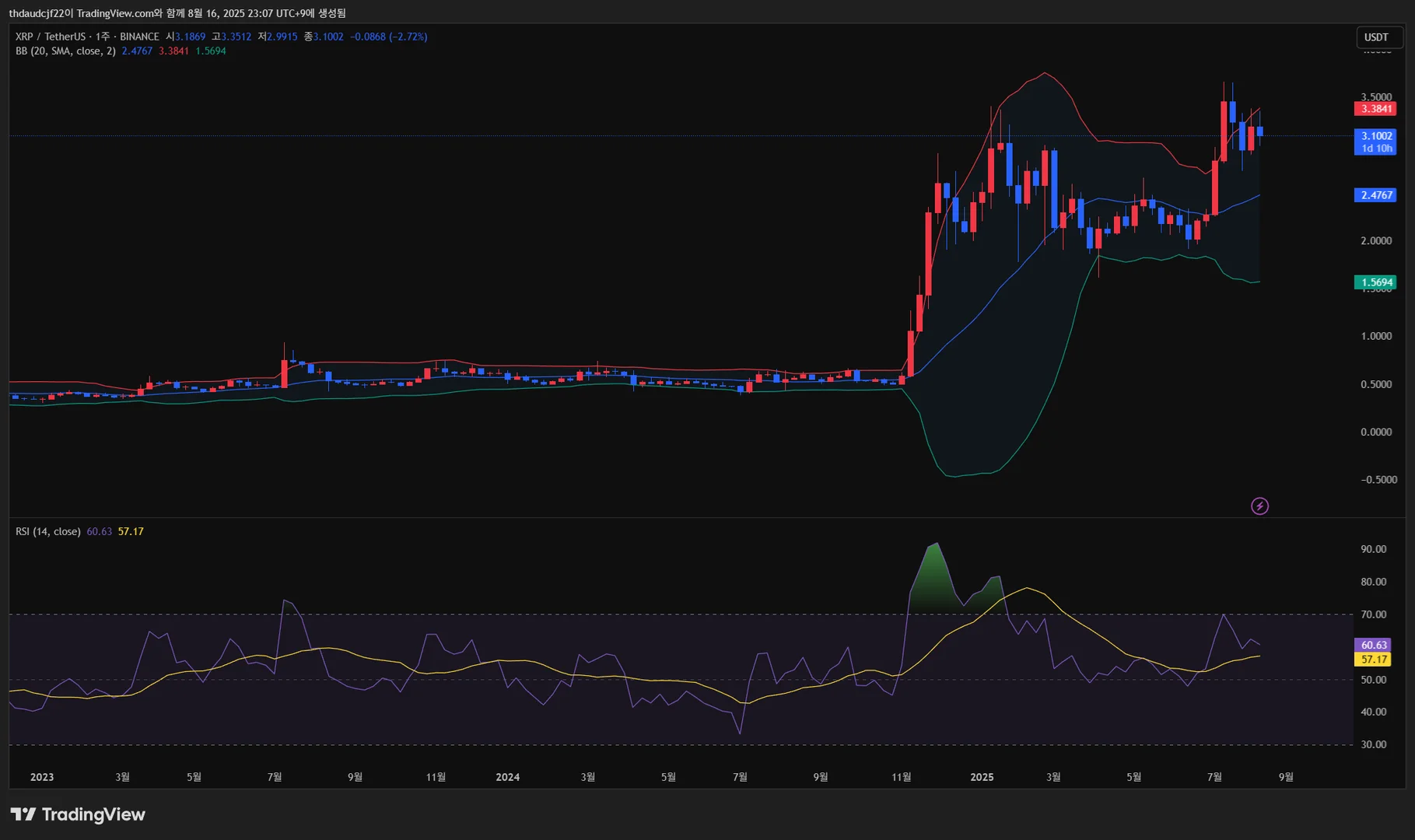This screenshot has height=840, width=1415.
Task: Click the 2025 label on the time axis
Action: click(x=982, y=777)
